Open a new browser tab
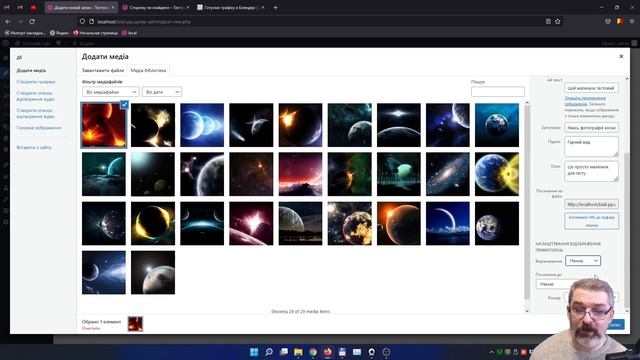The width and height of the screenshot is (640, 360). [276, 7]
